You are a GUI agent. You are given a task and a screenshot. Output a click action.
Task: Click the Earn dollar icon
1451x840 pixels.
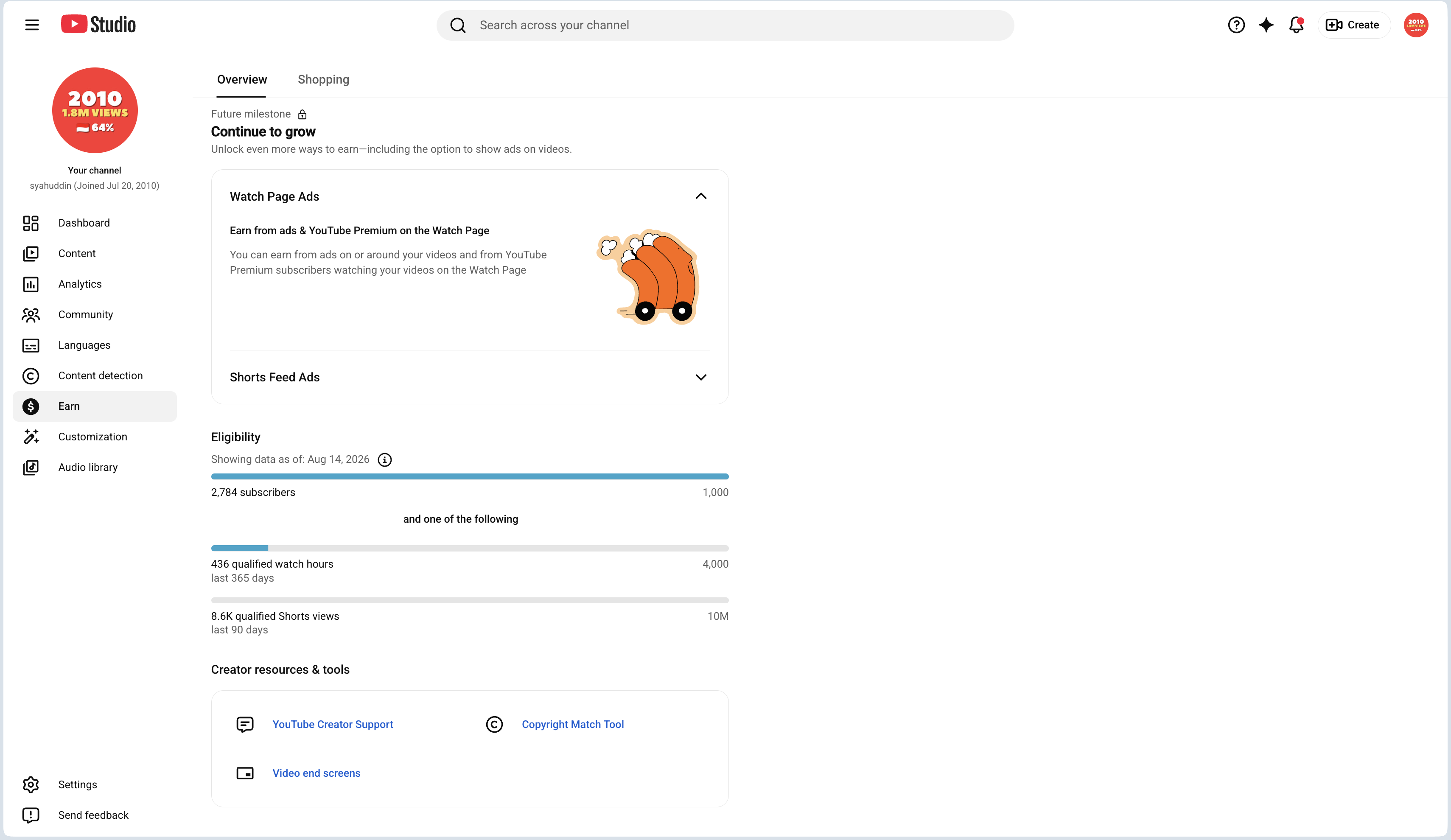(x=31, y=406)
